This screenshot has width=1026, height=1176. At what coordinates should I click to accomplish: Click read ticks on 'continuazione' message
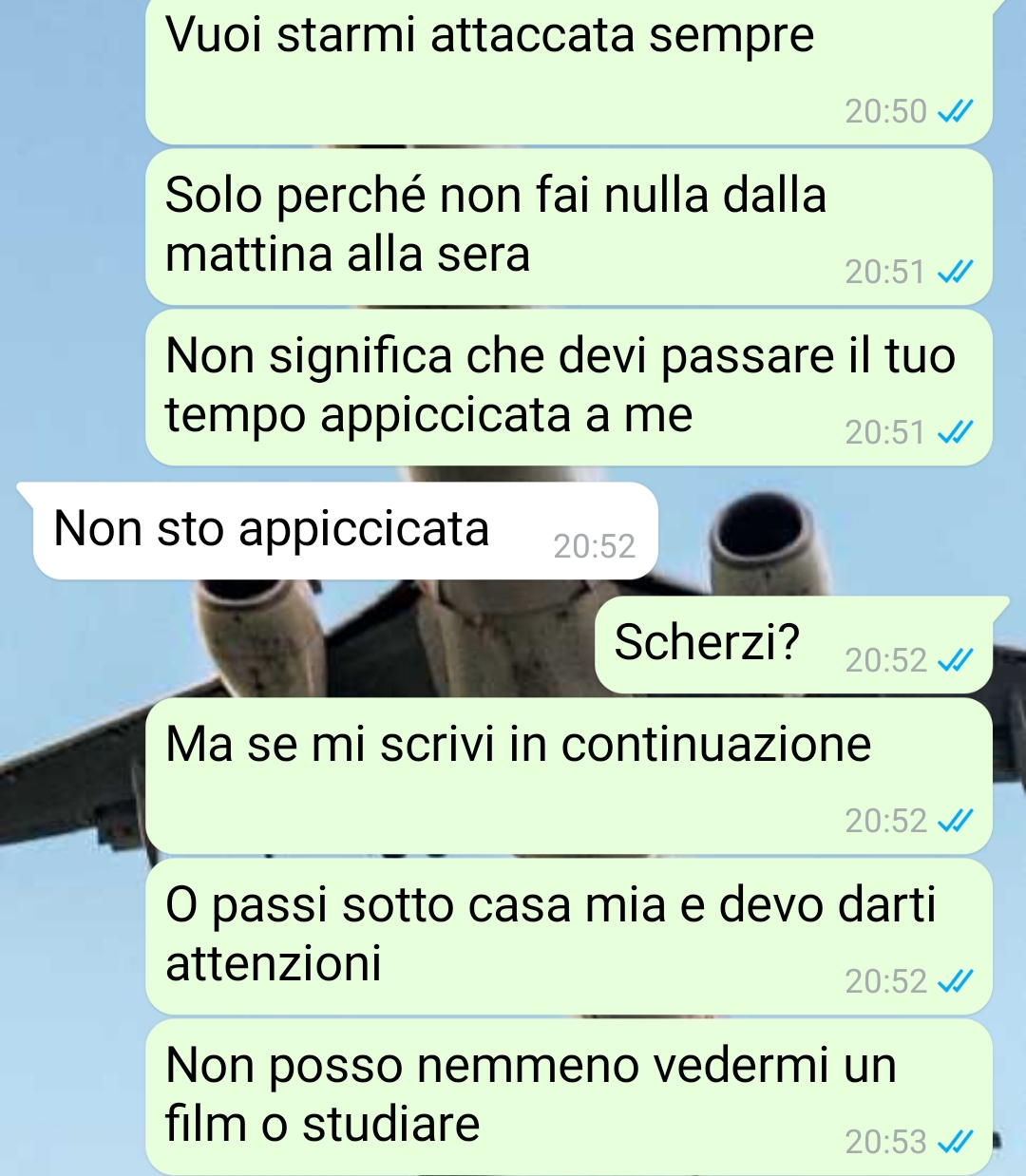tap(955, 821)
